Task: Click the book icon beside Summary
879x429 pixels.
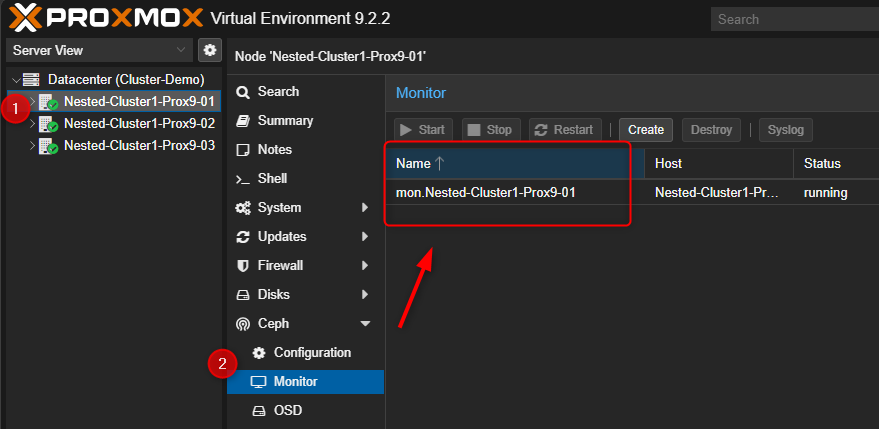Action: [243, 121]
